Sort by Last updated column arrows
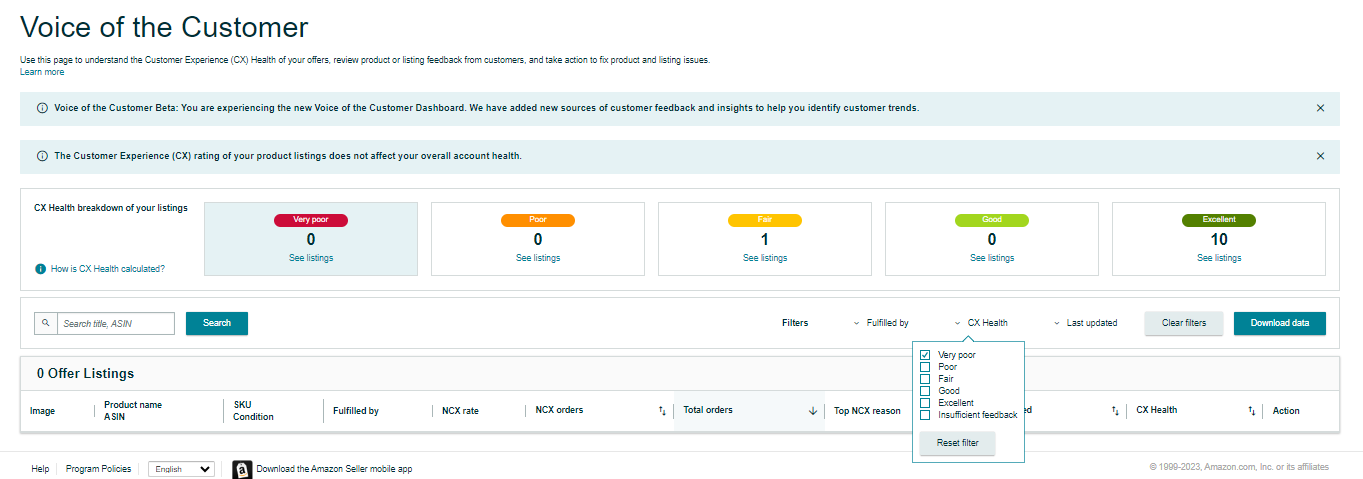Screen dimensions: 1363x479 click(1115, 411)
